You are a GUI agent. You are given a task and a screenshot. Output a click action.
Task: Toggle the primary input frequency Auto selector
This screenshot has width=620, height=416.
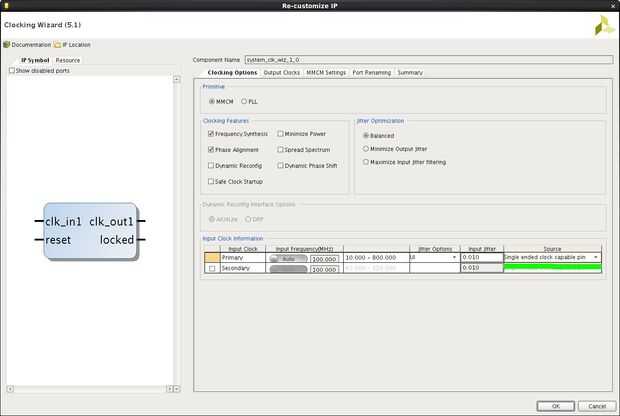point(288,259)
